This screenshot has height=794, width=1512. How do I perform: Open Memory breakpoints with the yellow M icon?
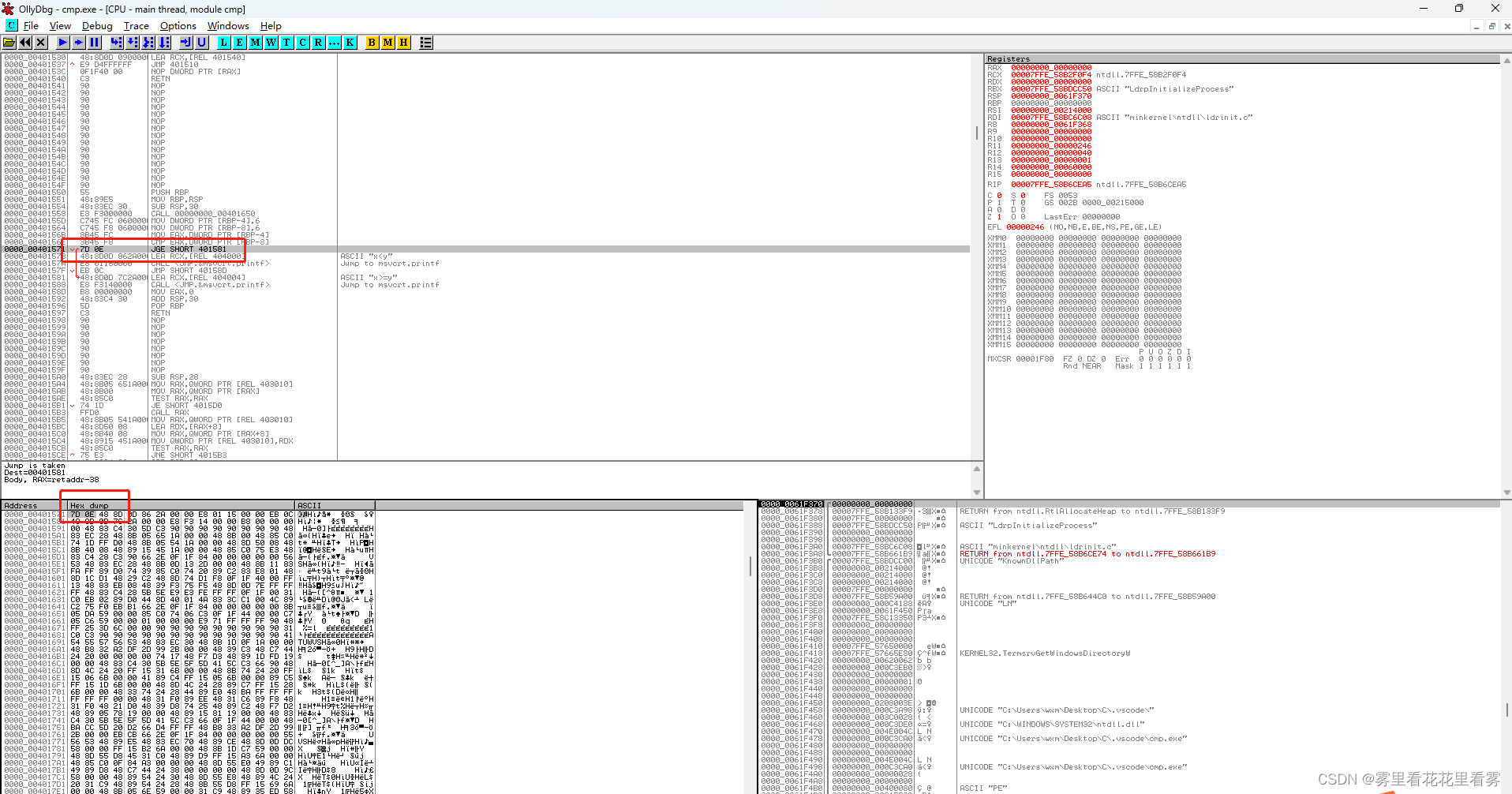coord(388,43)
